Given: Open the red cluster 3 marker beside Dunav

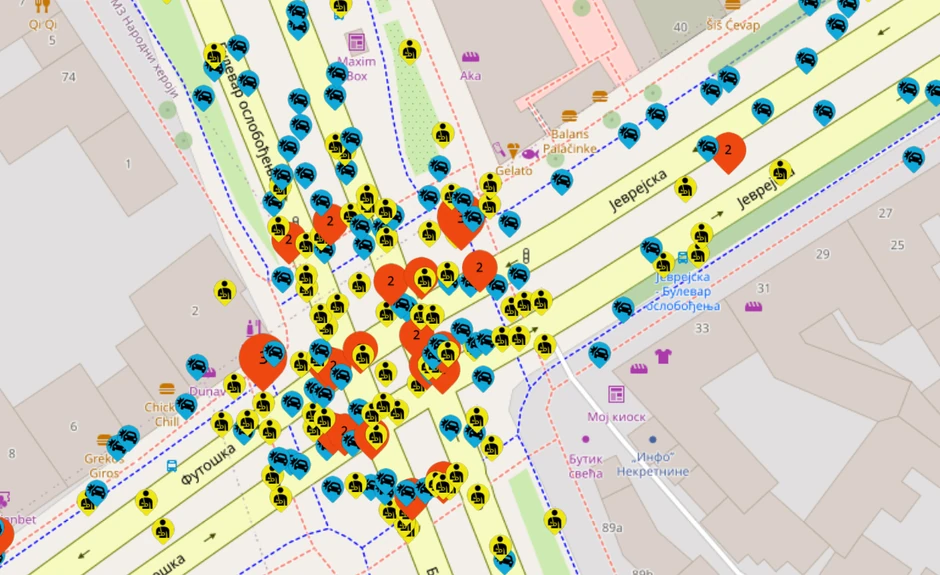Looking at the screenshot, I should pyautogui.click(x=262, y=361).
